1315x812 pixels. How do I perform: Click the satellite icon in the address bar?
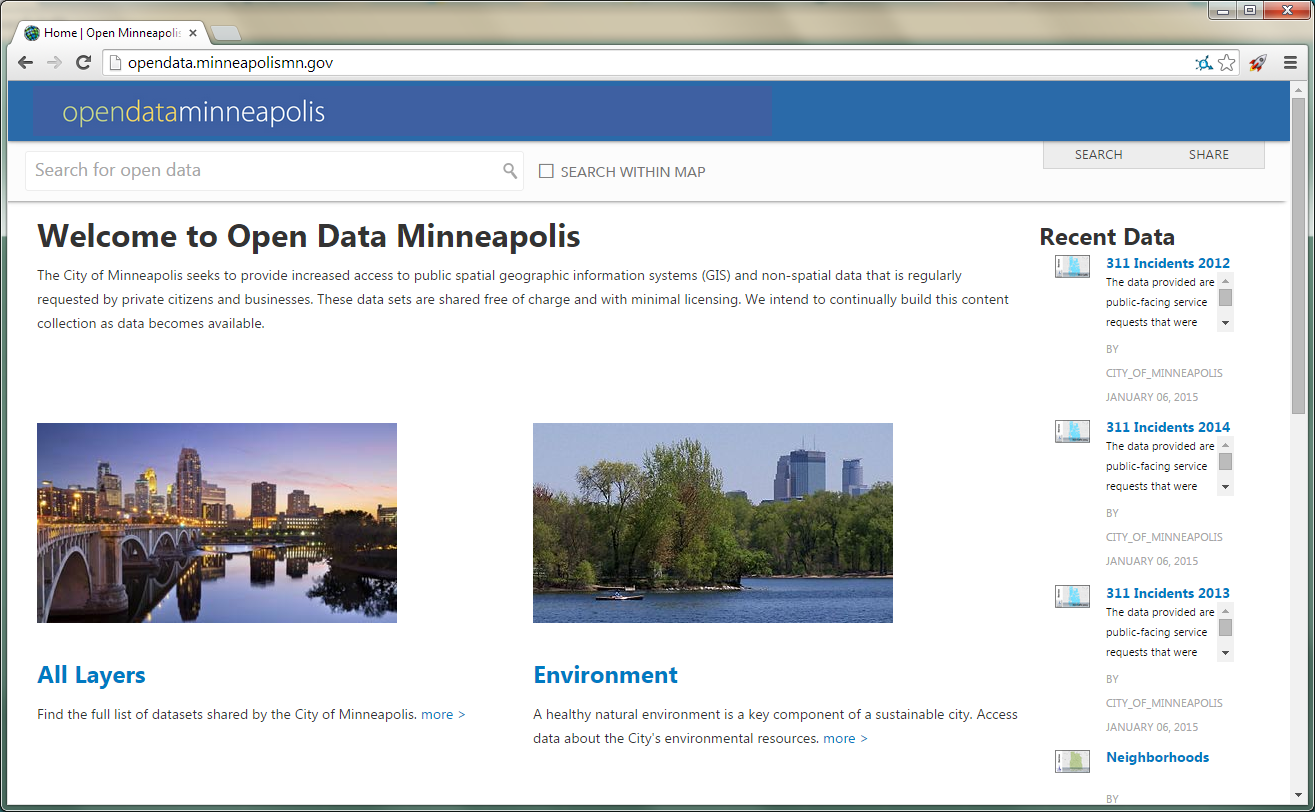click(1204, 63)
